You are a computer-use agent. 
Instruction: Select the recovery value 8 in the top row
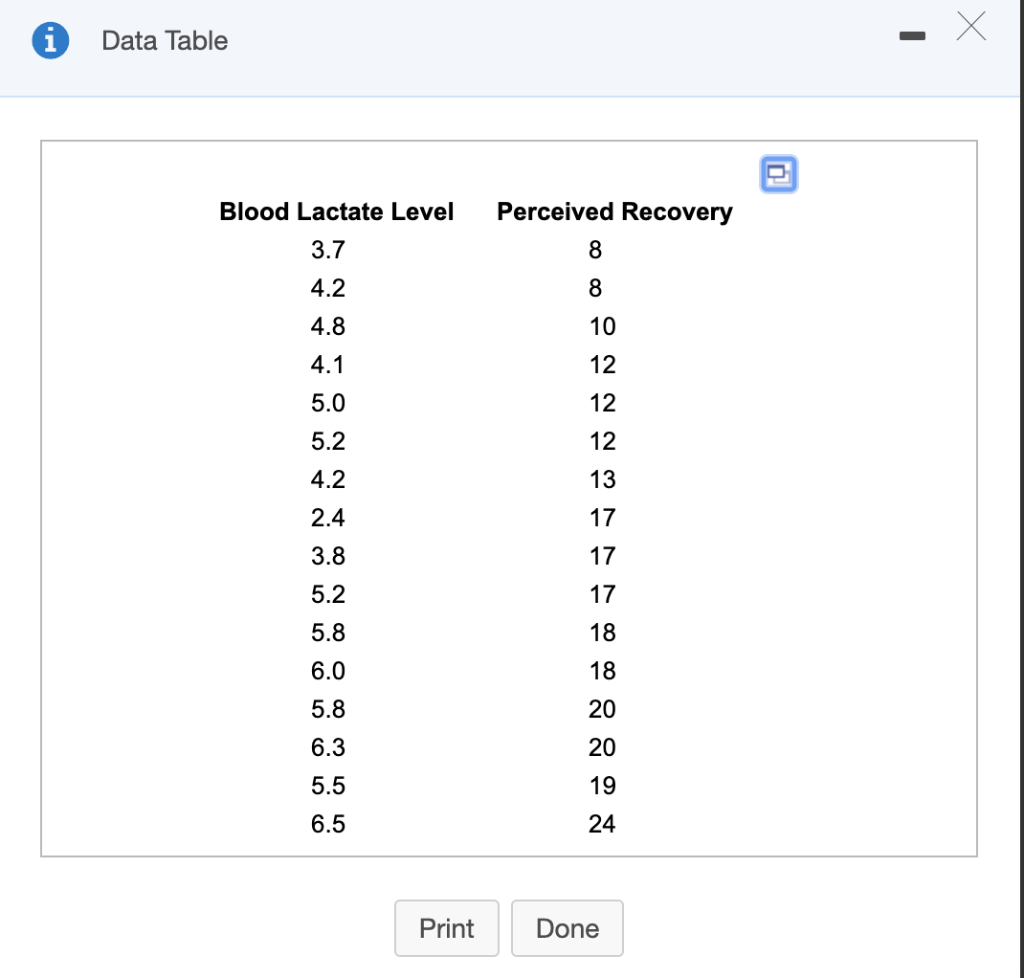pos(595,250)
